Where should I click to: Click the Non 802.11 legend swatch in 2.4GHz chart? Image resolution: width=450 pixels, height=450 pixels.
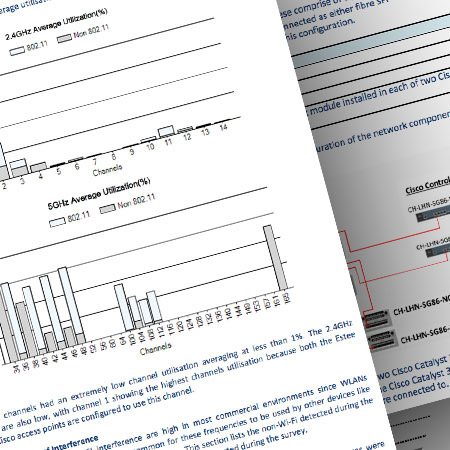click(x=64, y=39)
